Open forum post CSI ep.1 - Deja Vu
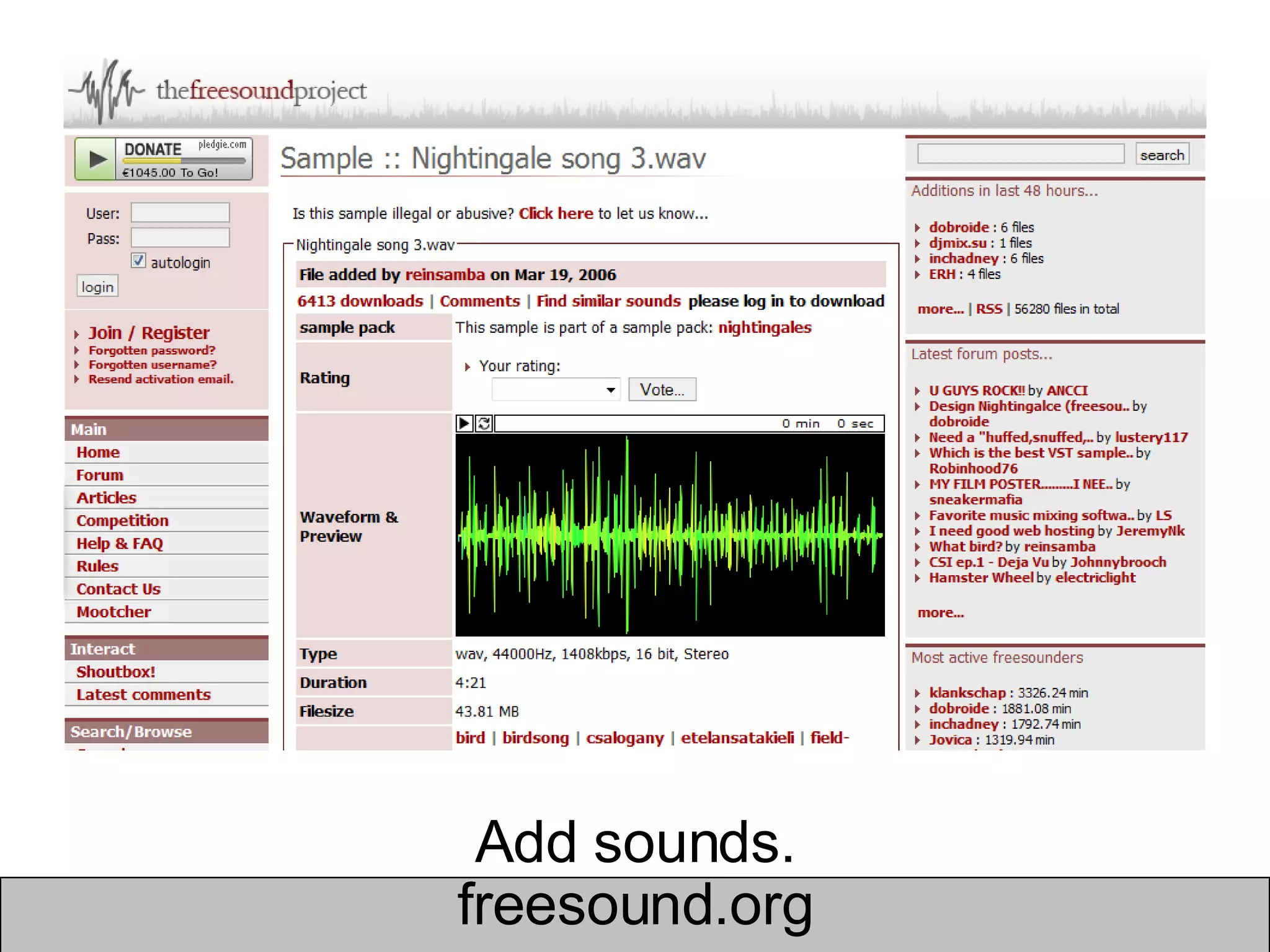The image size is (1270, 952). click(x=988, y=562)
